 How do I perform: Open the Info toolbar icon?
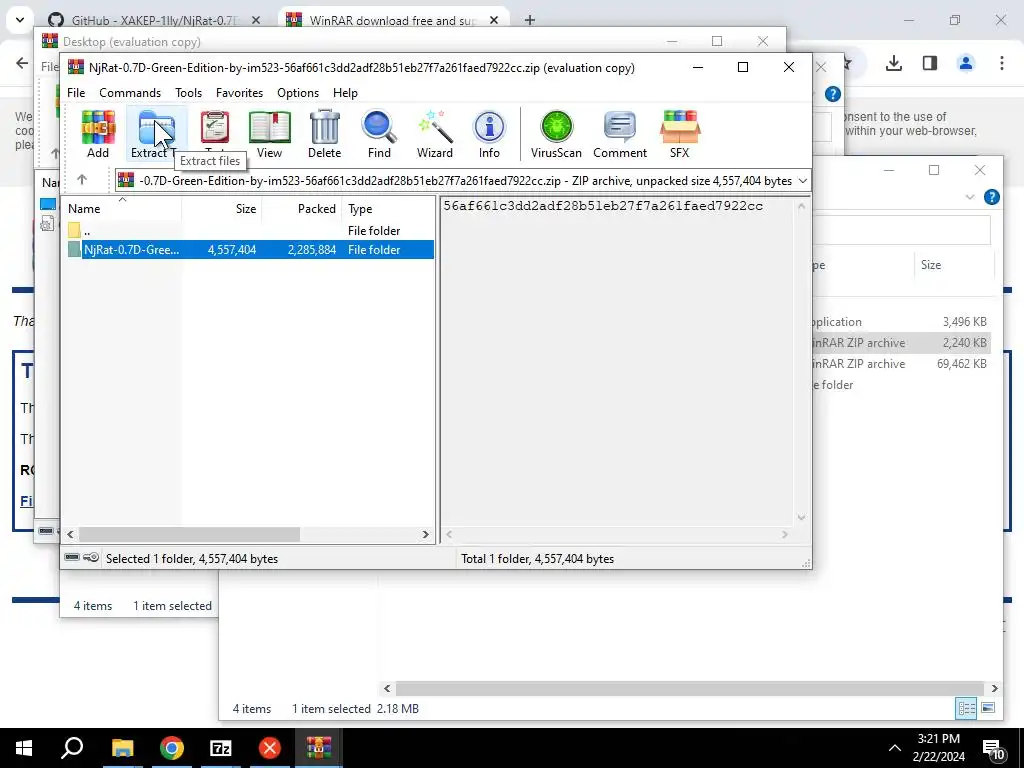click(489, 134)
